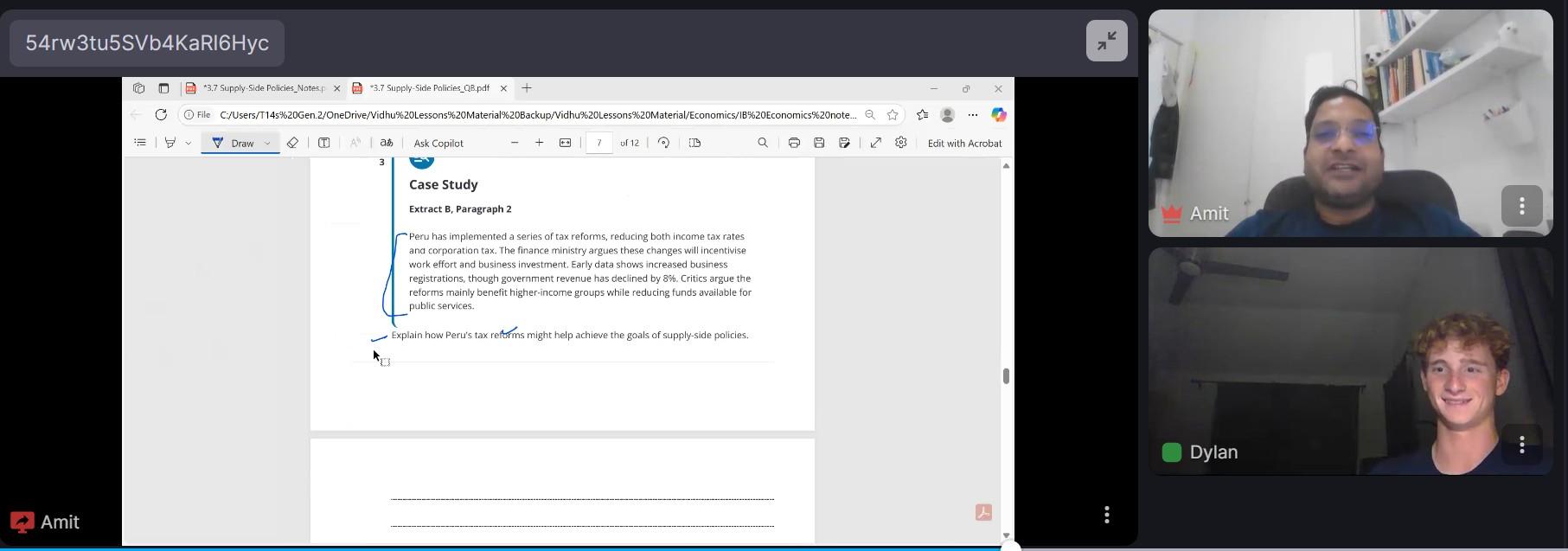Open the find-in-document search icon
Screen dimensions: 1568x551
pos(763,143)
